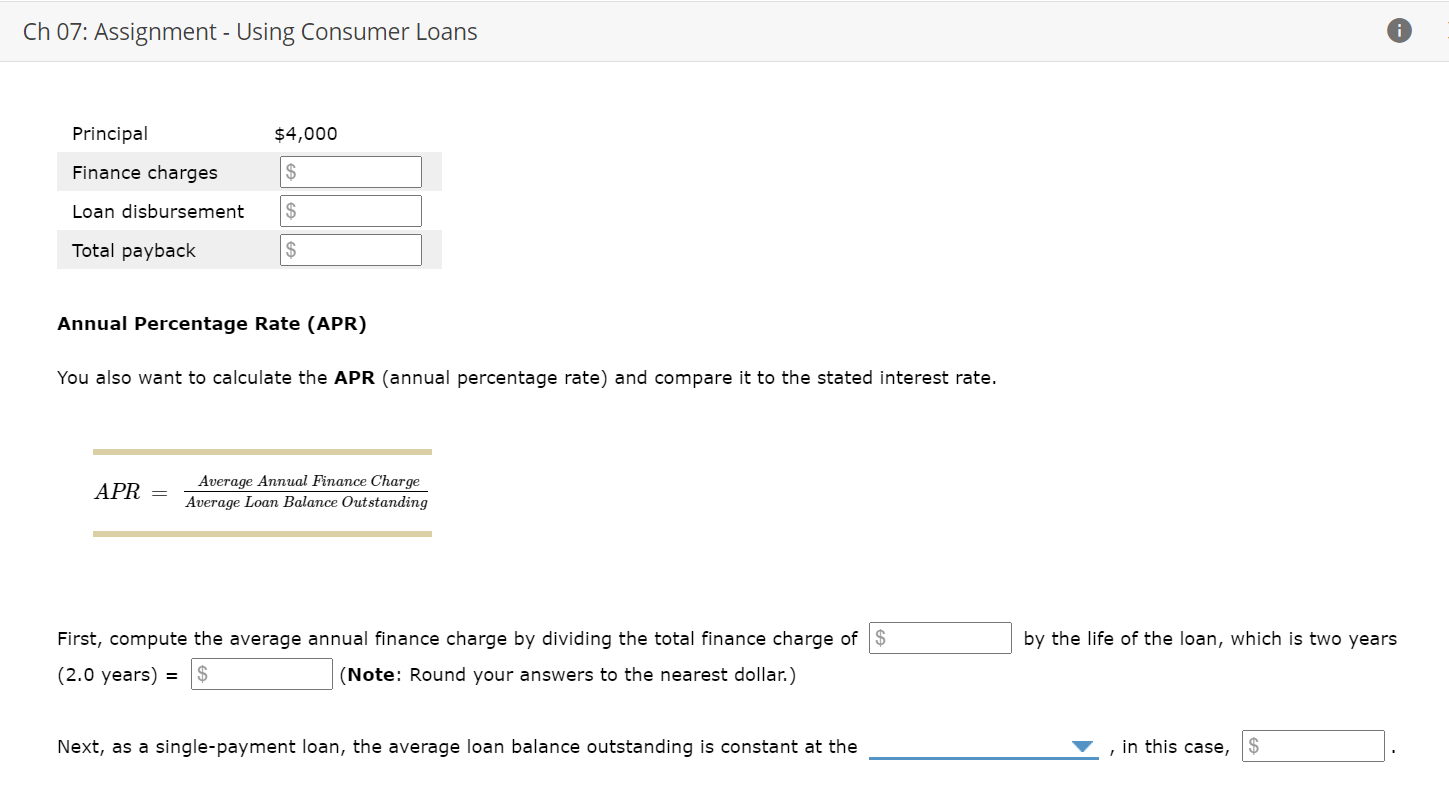Expand the blue triangle selector for loan balance
The height and width of the screenshot is (793, 1449).
pyautogui.click(x=1083, y=744)
